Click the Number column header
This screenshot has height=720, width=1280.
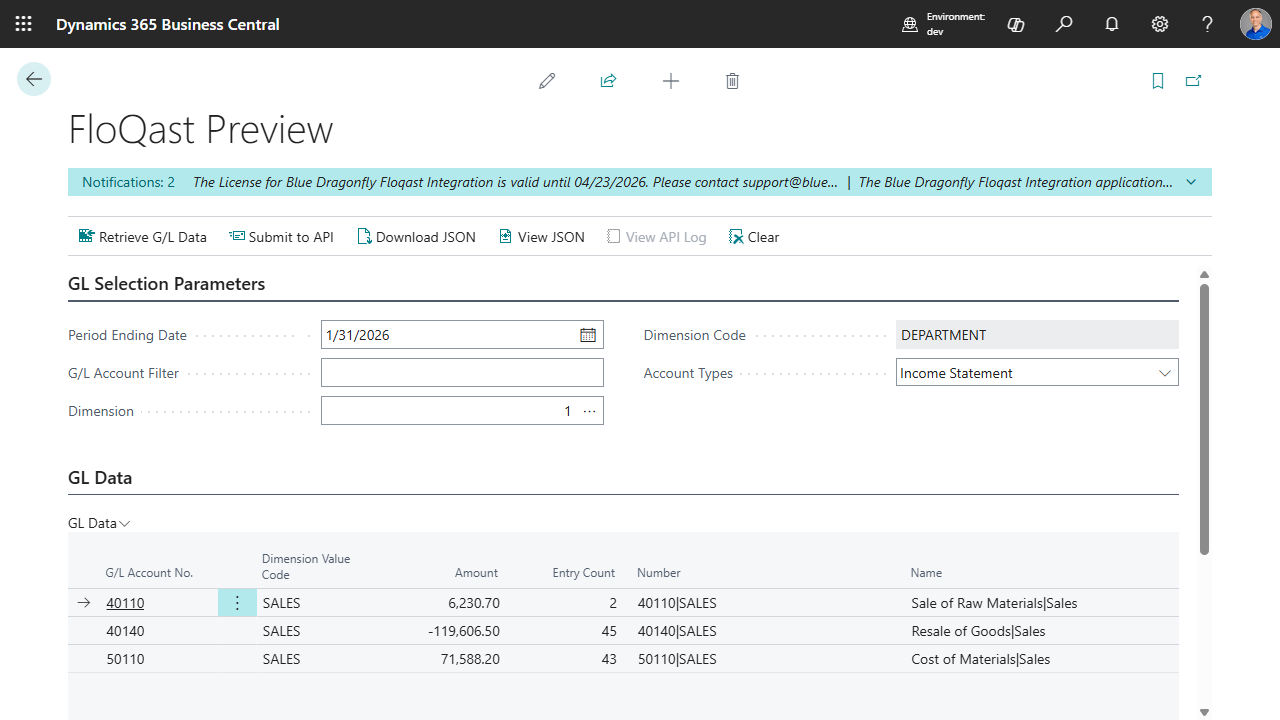(x=659, y=573)
